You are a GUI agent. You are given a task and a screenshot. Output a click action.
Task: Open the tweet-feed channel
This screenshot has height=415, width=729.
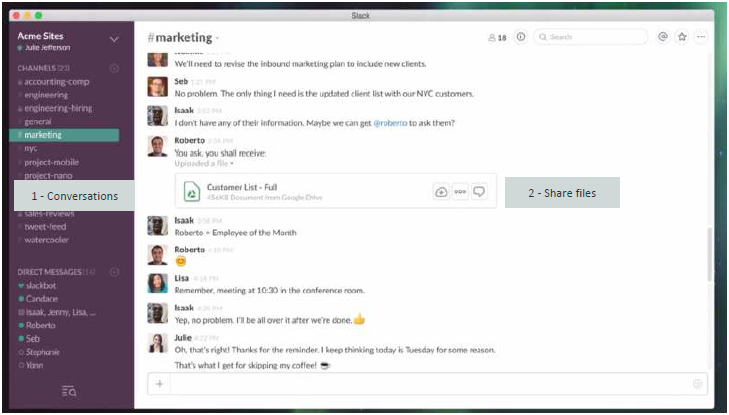pyautogui.click(x=45, y=227)
